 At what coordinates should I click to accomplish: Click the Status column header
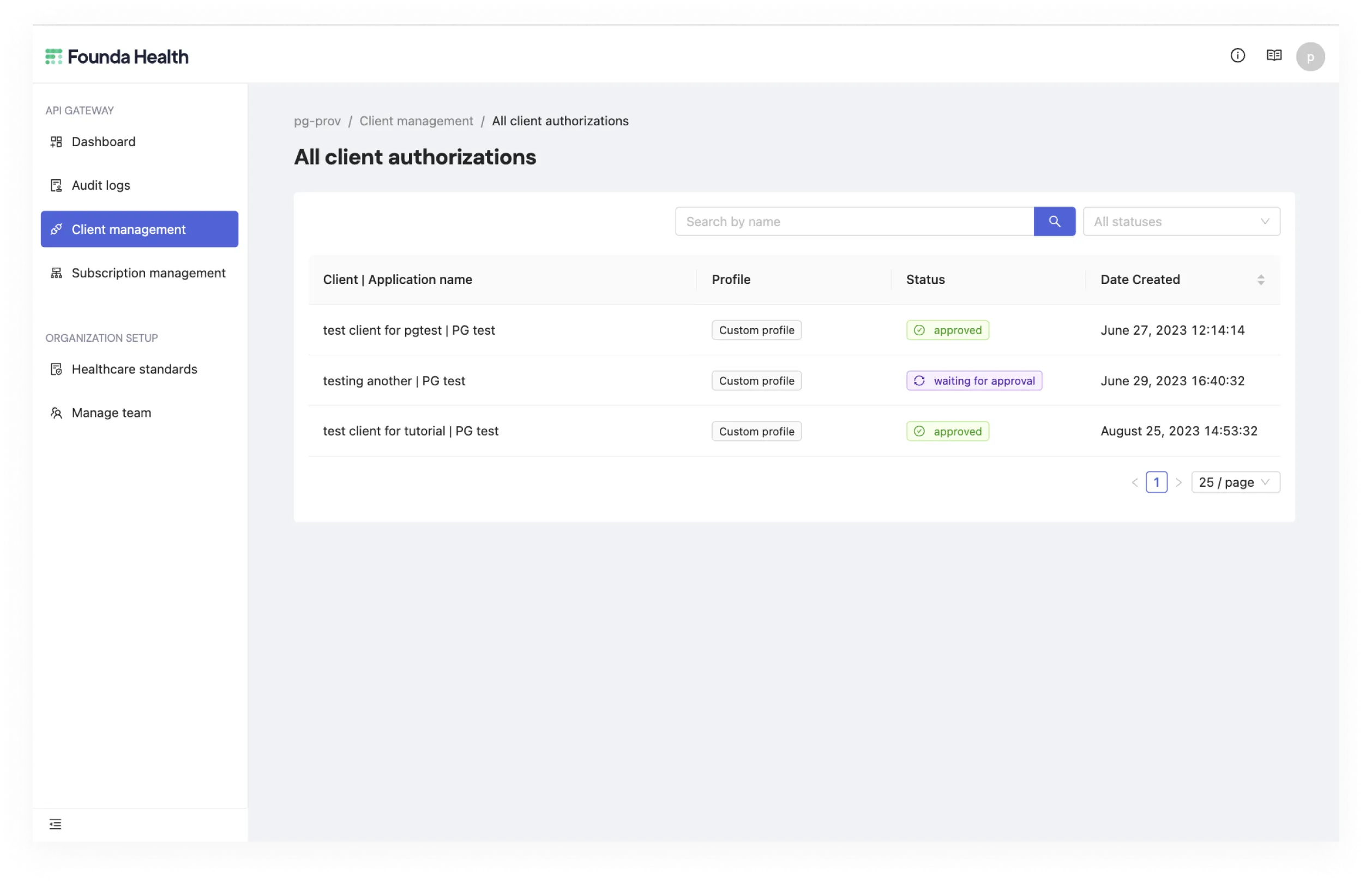(988, 280)
